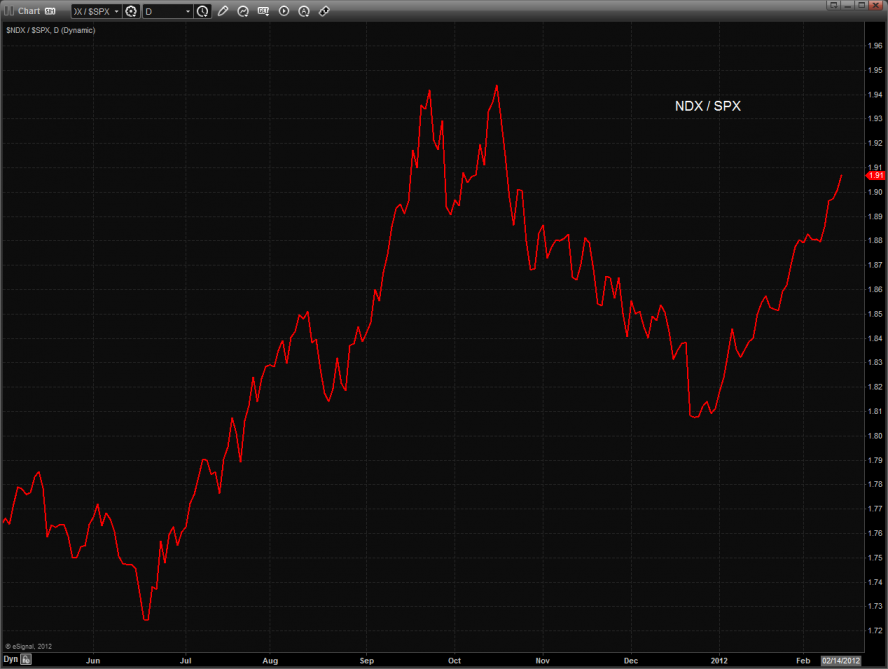Screen dimensions: 888x669
Task: Open the SET chart settings icon
Action: coord(263,11)
